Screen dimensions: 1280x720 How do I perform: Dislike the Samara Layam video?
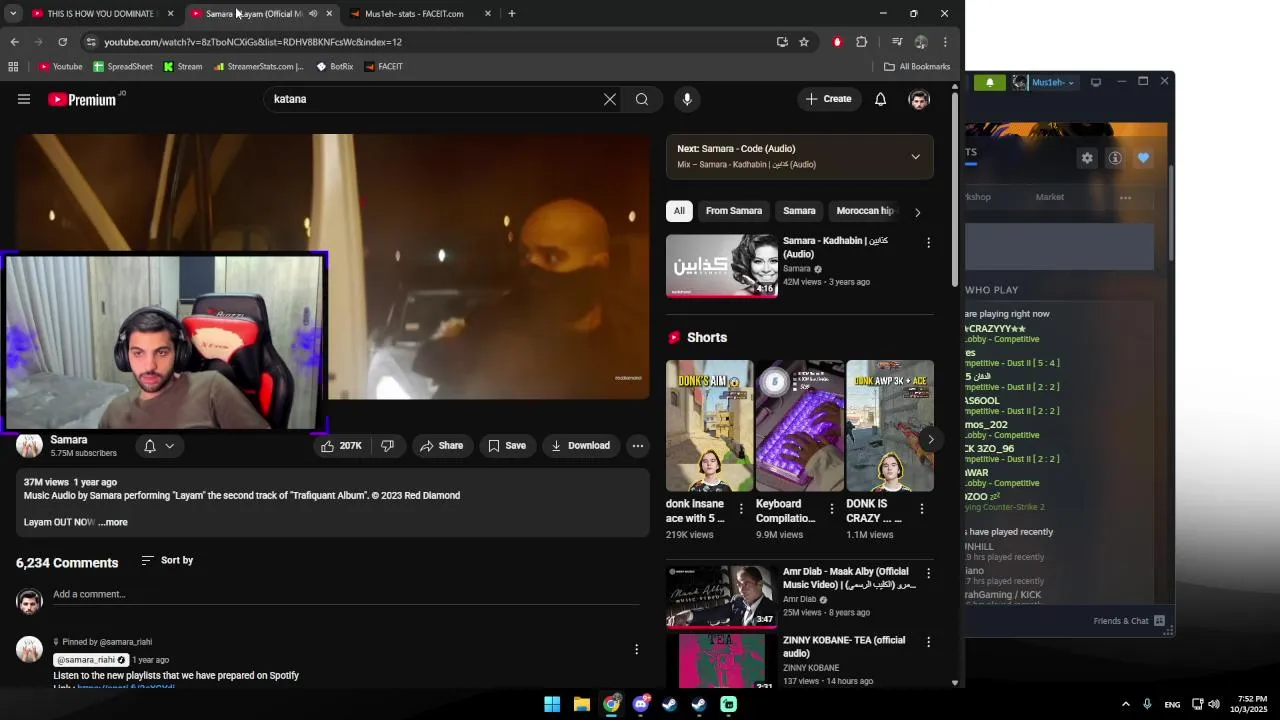pyautogui.click(x=388, y=446)
